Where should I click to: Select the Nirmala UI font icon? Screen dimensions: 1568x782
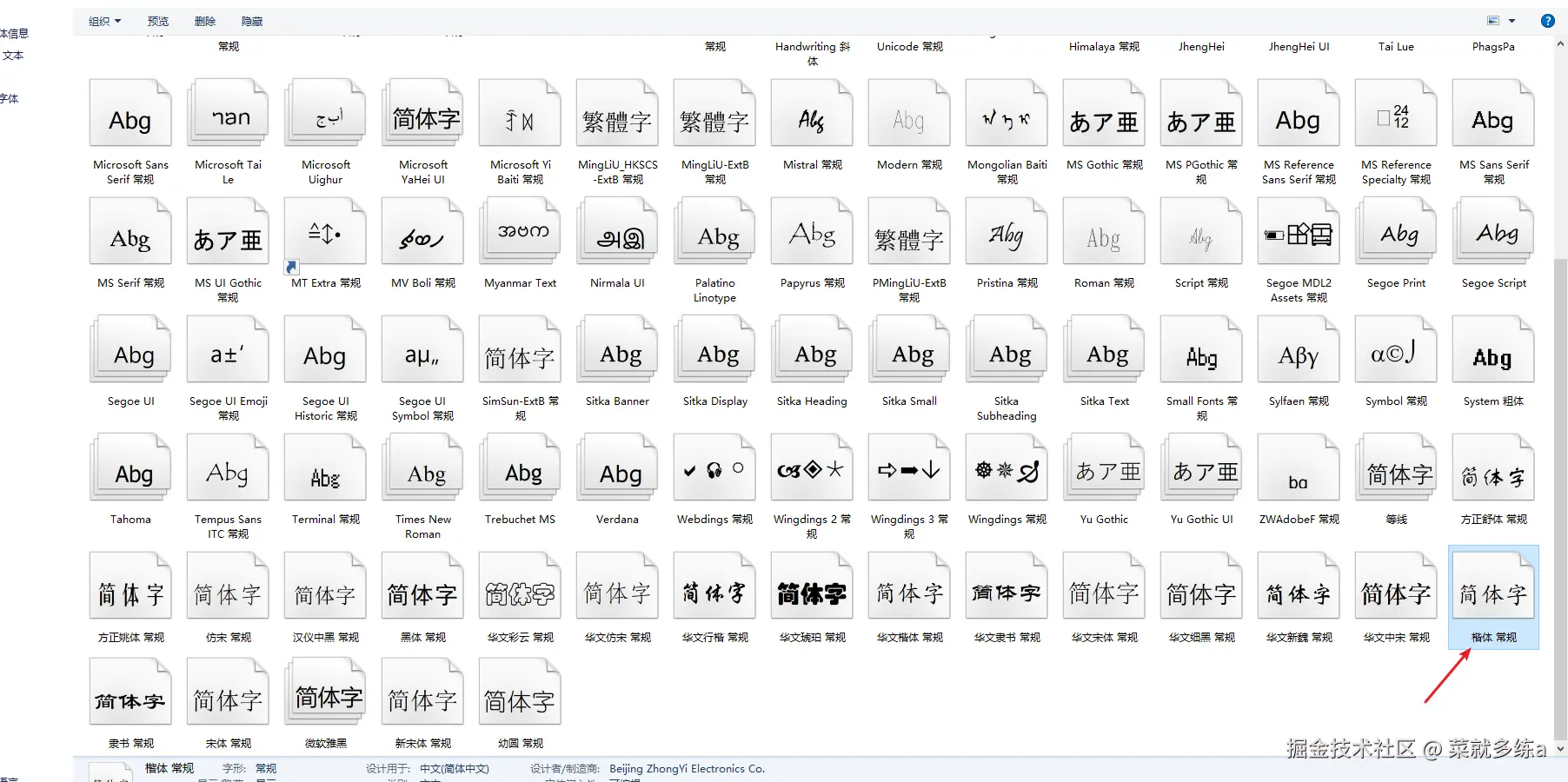(x=617, y=231)
